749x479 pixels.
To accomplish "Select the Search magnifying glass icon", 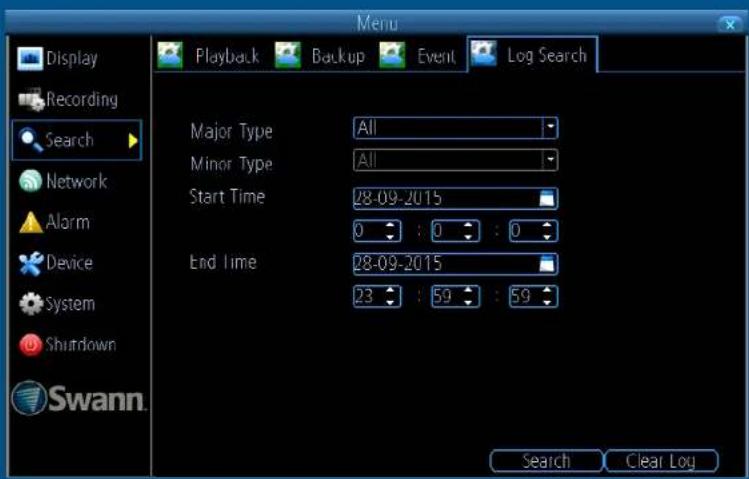I will click(x=30, y=140).
